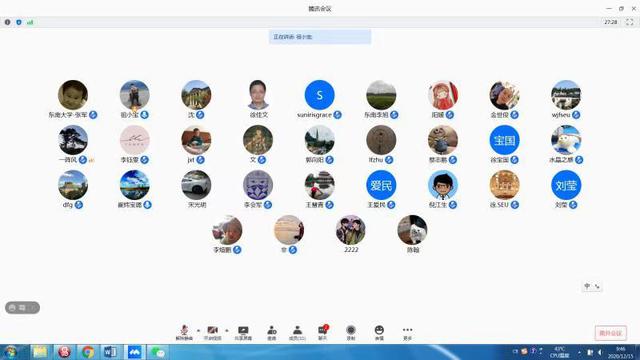Viewport: 640px width, 360px height.
Task: Open the chat icon with red badge
Action: tap(323, 333)
